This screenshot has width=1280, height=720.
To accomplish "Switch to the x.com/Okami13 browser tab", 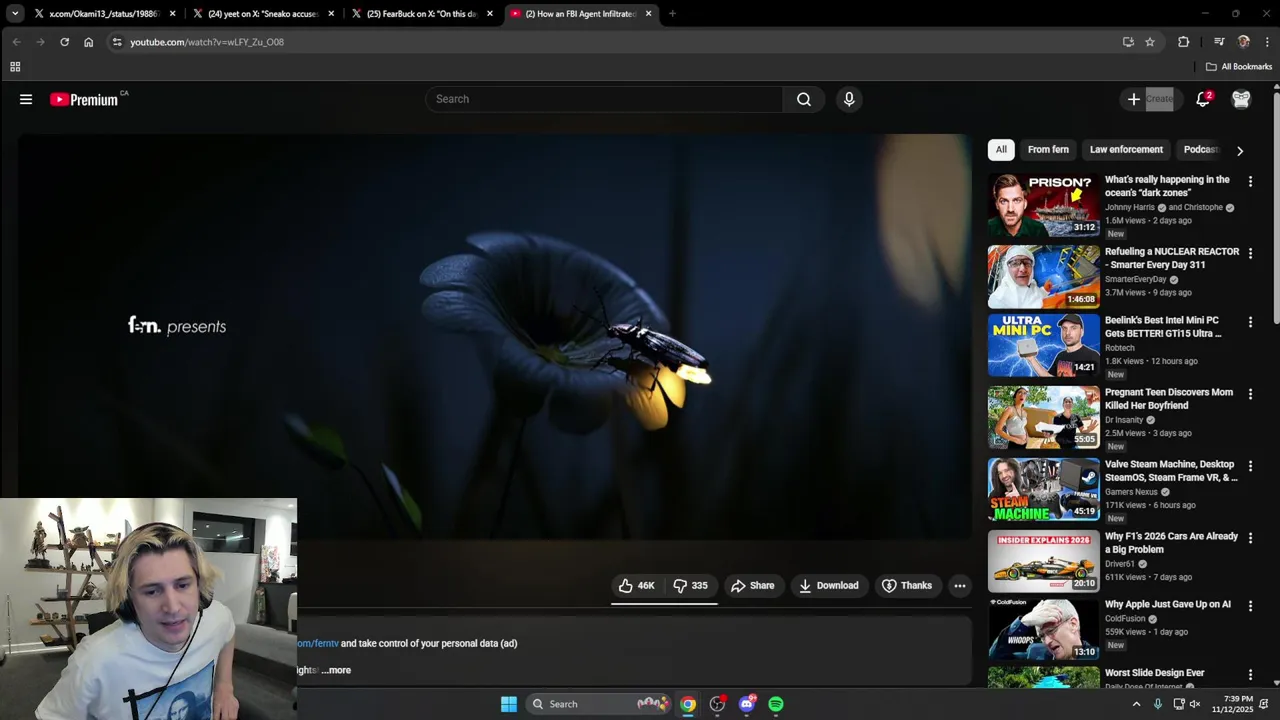I will (104, 14).
